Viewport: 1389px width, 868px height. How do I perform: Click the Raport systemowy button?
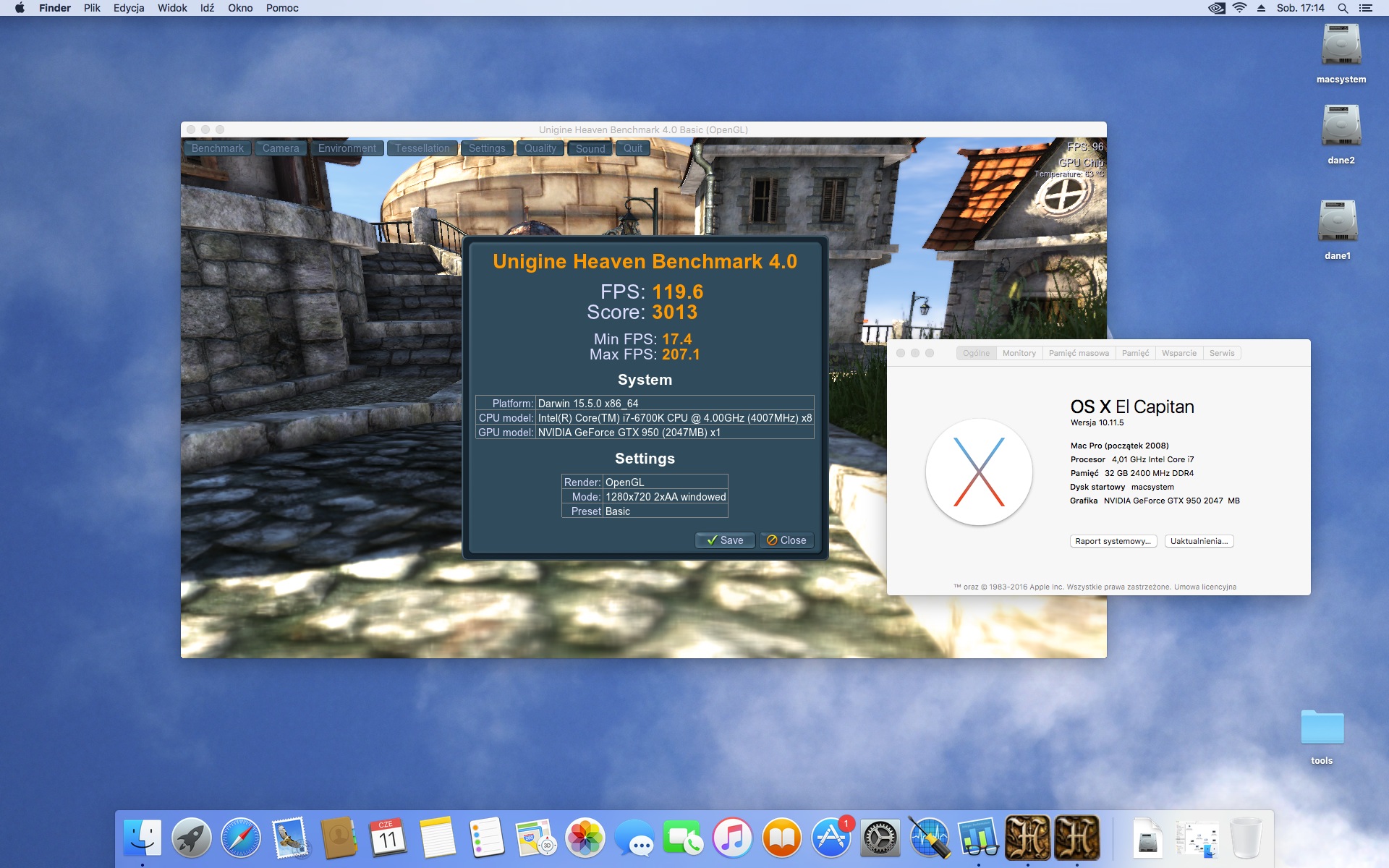(1113, 541)
